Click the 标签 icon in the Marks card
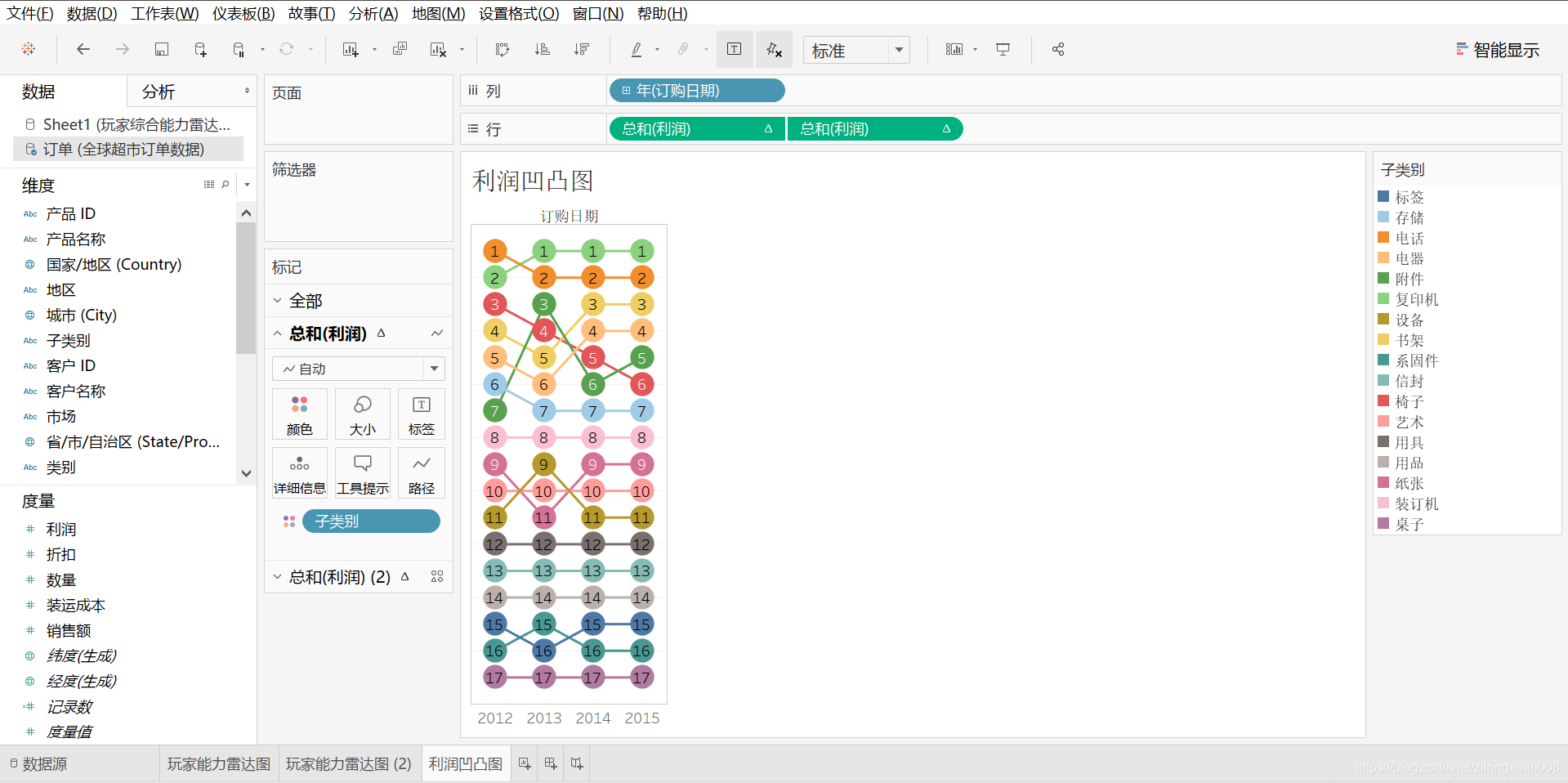The width and height of the screenshot is (1568, 783). coord(421,414)
